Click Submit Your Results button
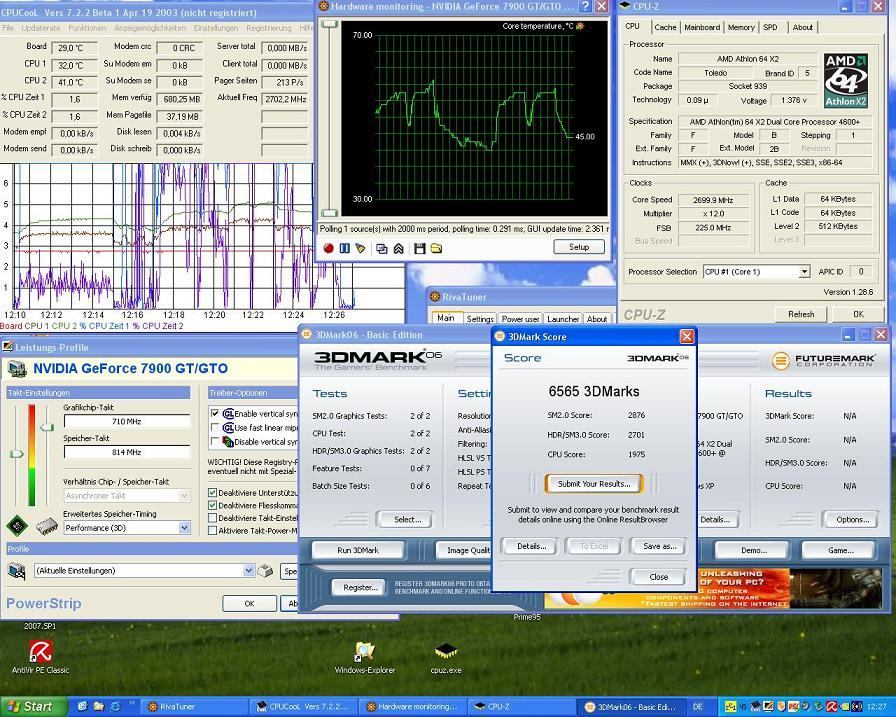 tap(594, 484)
